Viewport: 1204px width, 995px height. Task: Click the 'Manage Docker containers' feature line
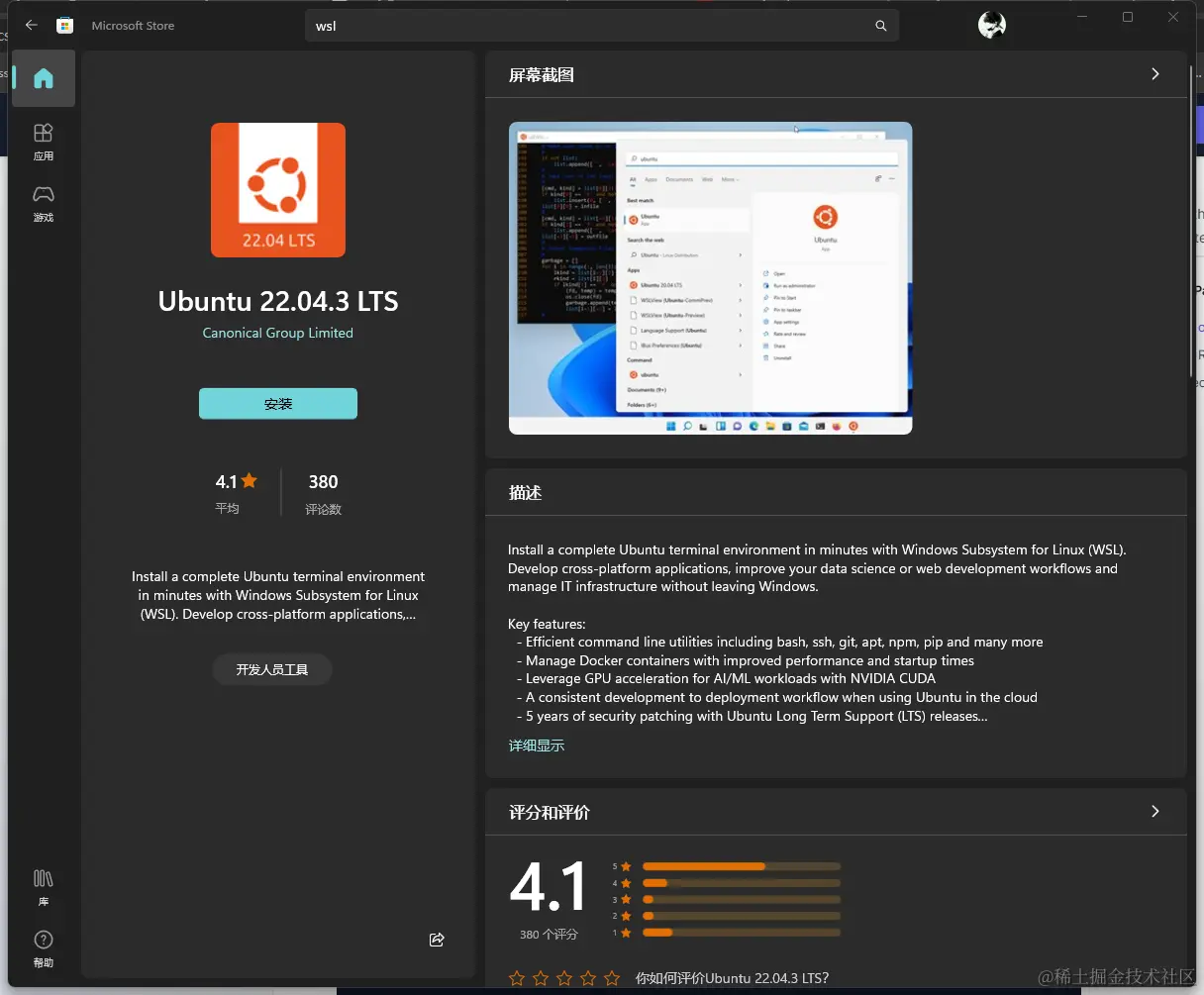click(745, 660)
